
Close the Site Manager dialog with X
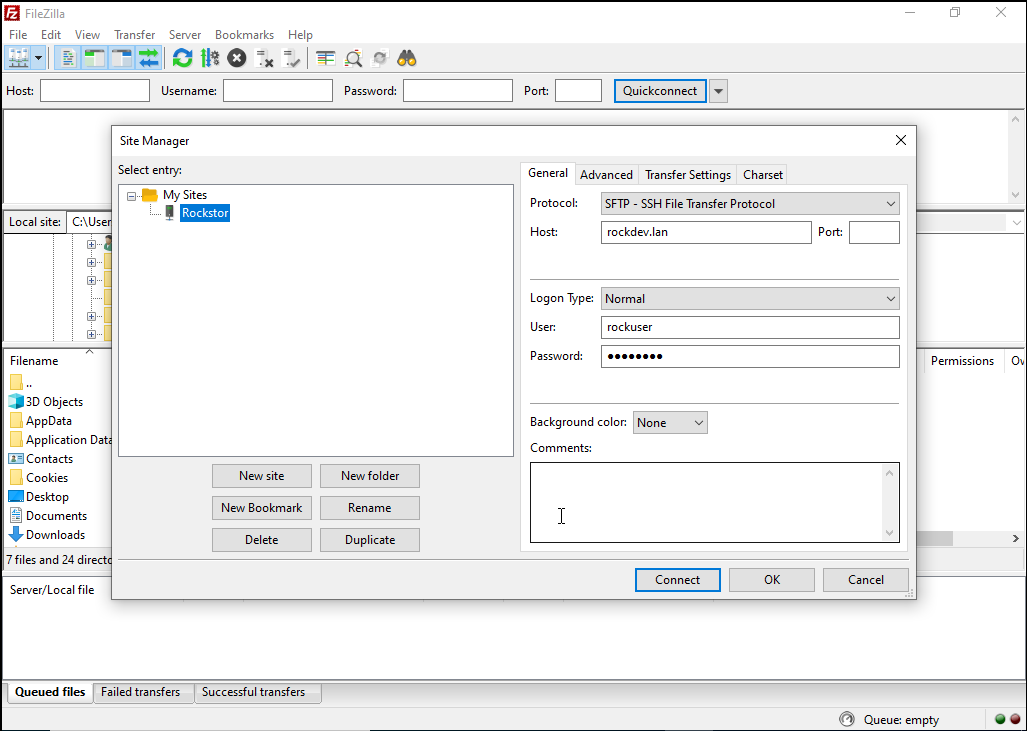pos(901,140)
